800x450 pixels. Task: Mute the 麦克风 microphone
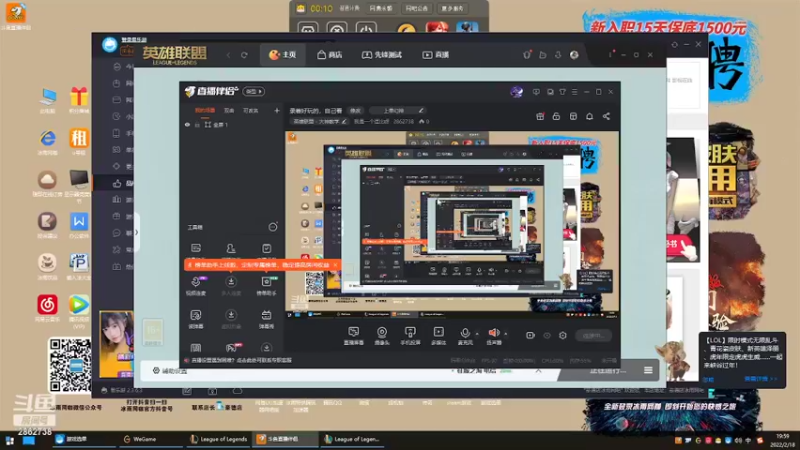[x=465, y=336]
